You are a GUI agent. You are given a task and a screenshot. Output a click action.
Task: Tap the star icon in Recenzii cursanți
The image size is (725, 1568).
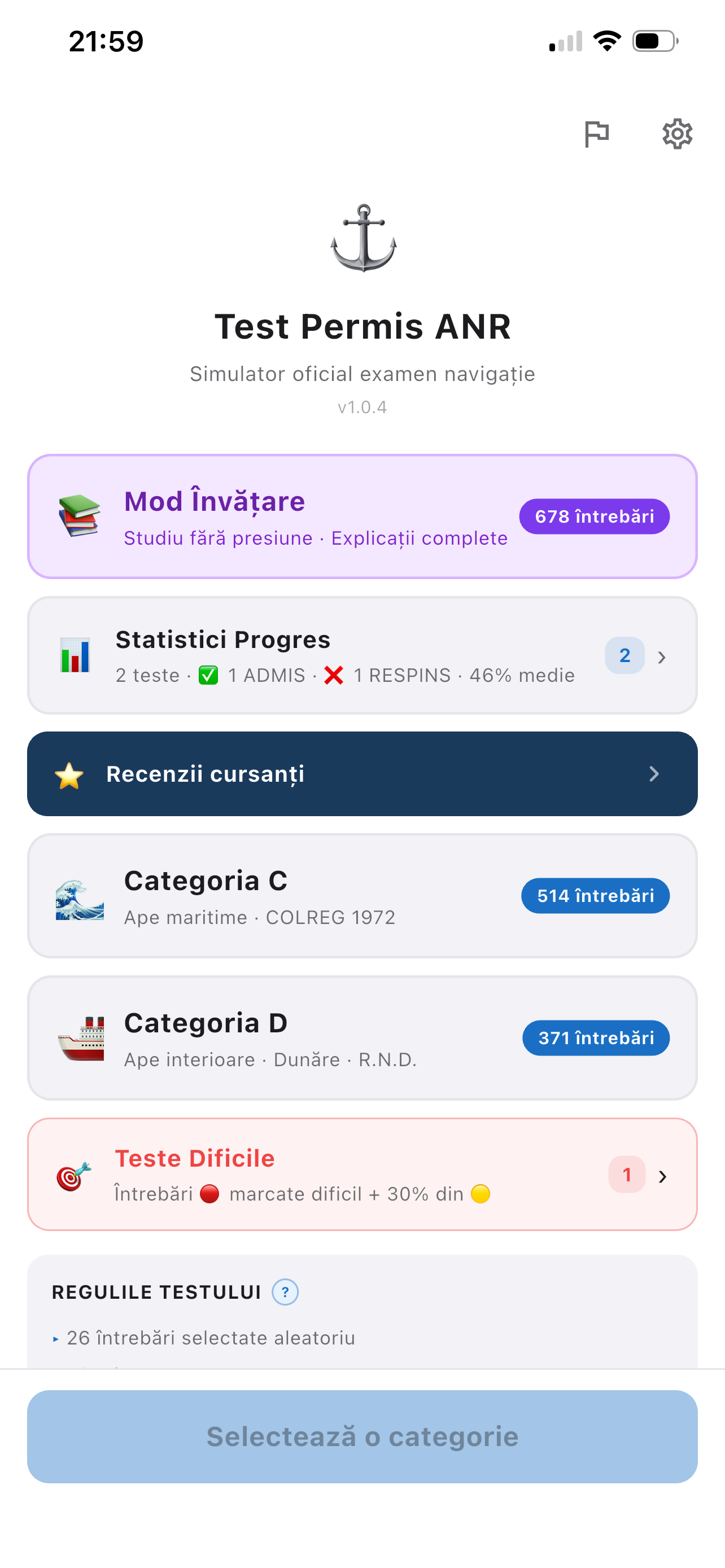pos(69,775)
